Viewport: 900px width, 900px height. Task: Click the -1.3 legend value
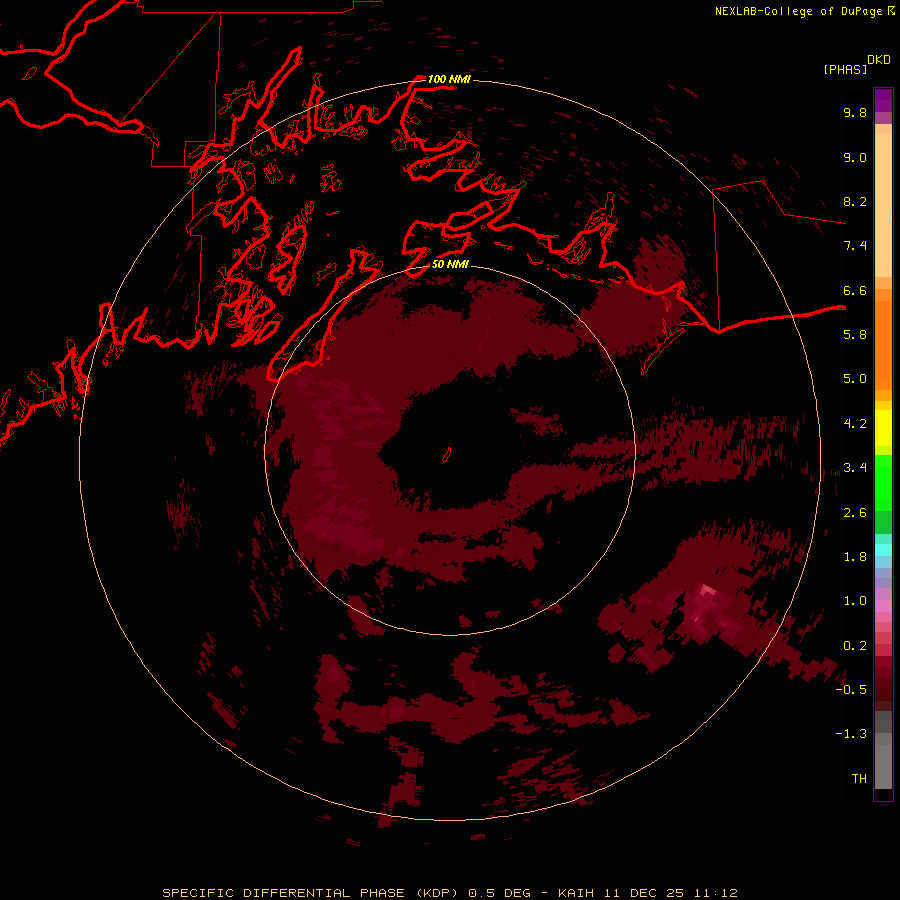click(x=851, y=734)
